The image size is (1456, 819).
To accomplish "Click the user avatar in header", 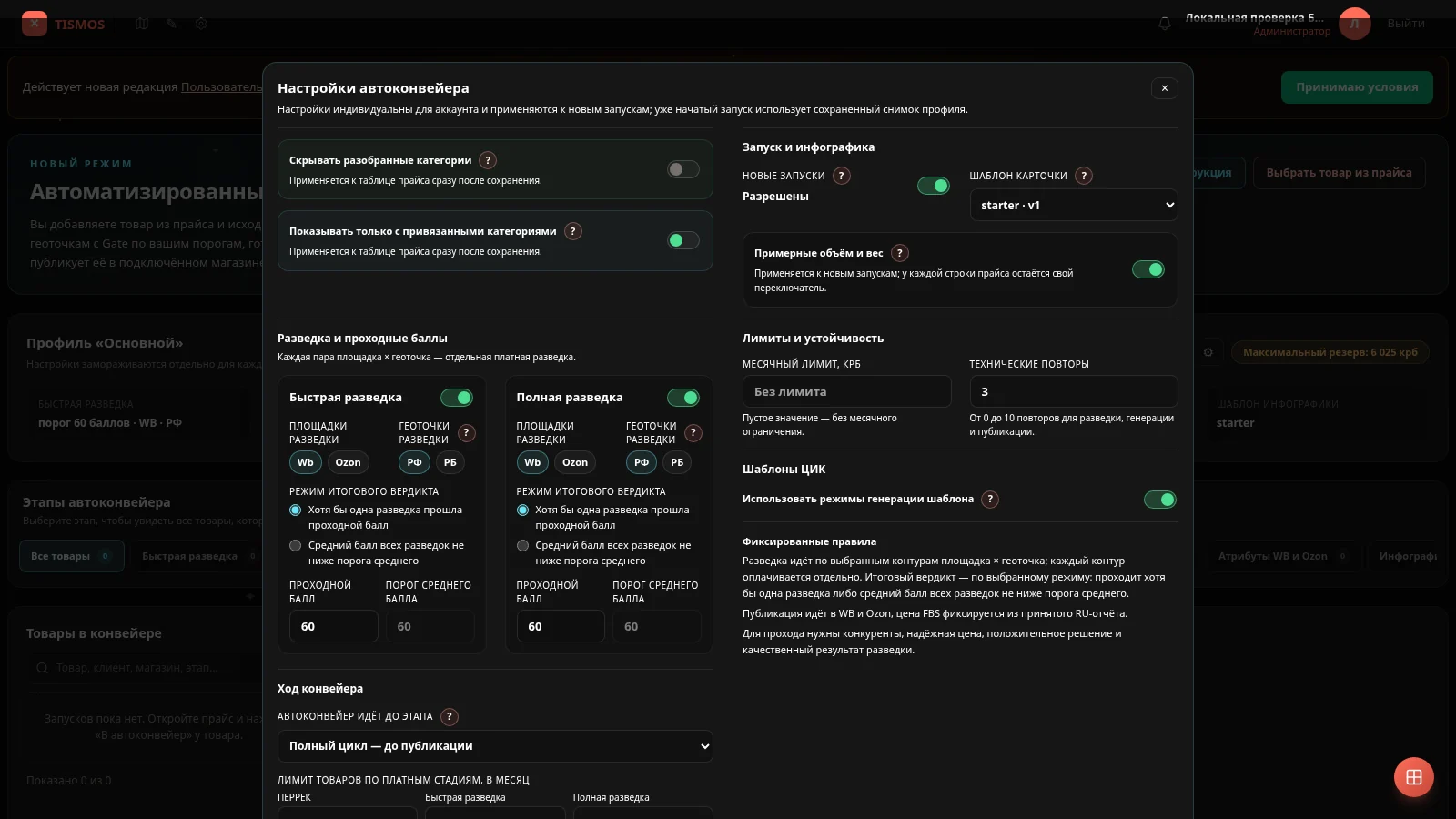I will (1354, 24).
